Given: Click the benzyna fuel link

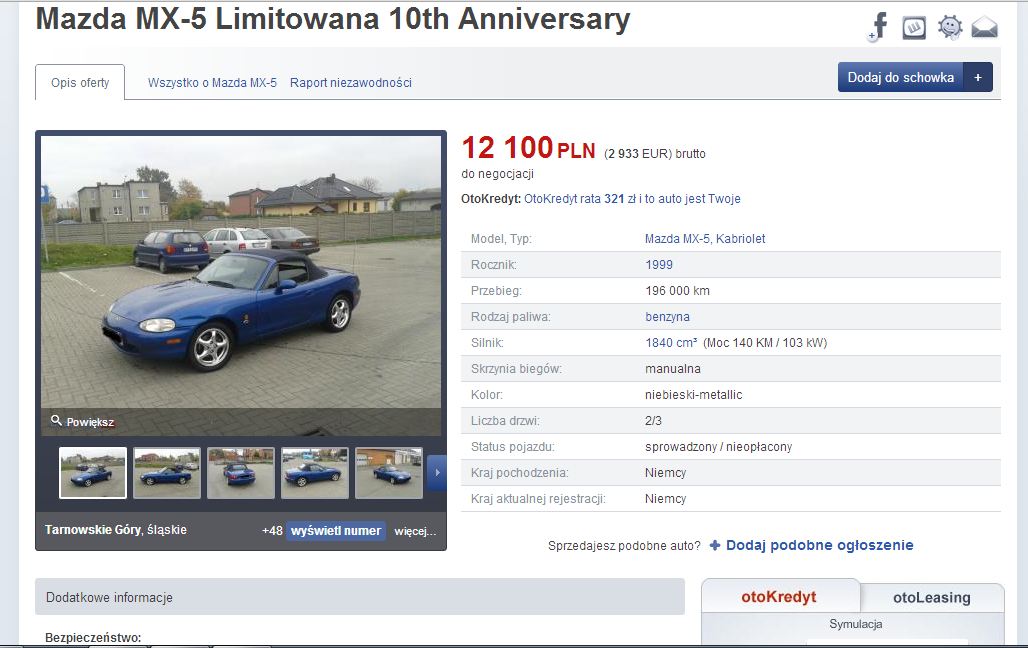Looking at the screenshot, I should (x=667, y=317).
